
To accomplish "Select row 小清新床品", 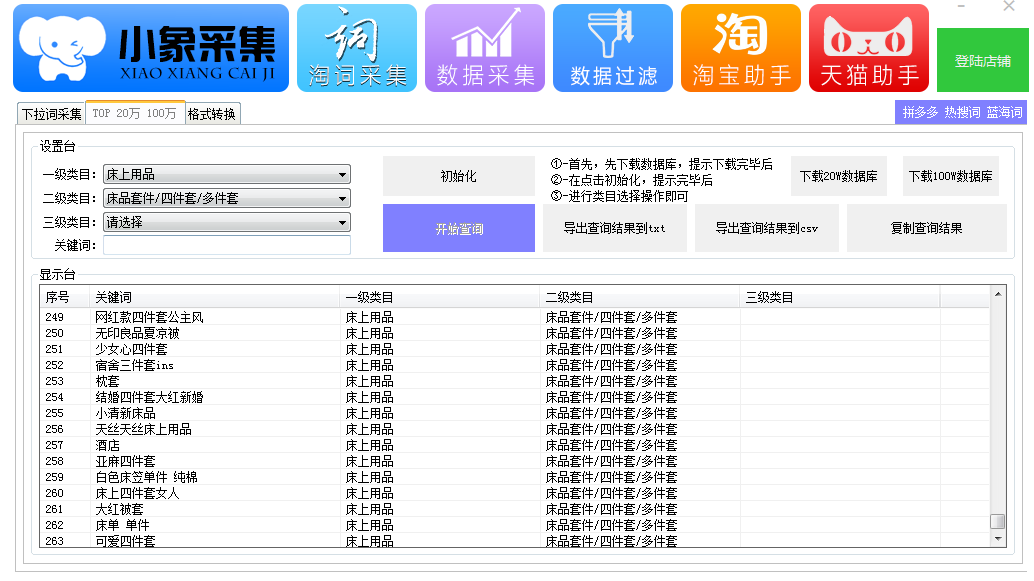I will 514,413.
